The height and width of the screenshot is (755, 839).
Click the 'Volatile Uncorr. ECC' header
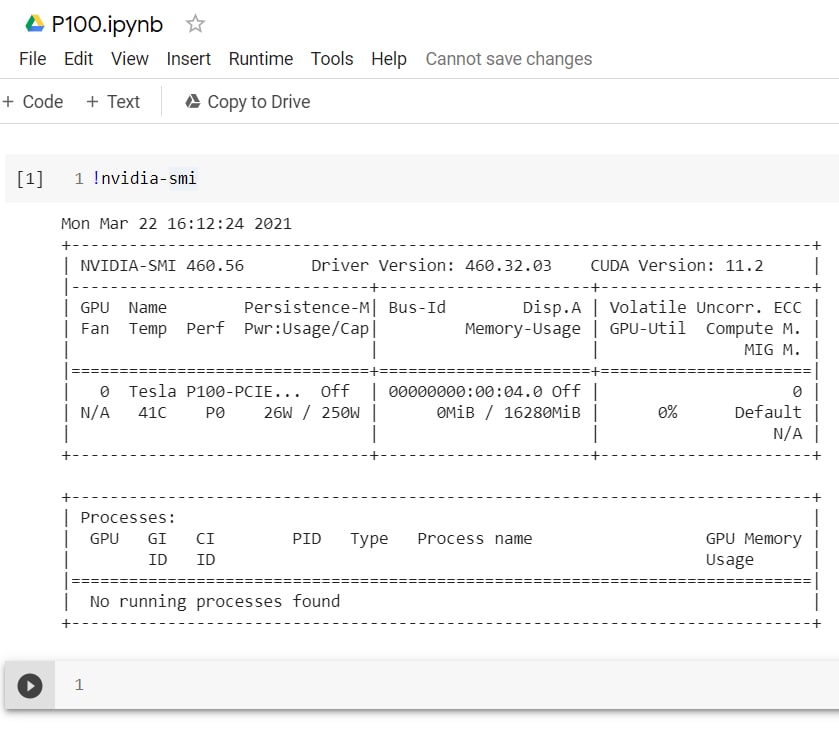point(705,308)
